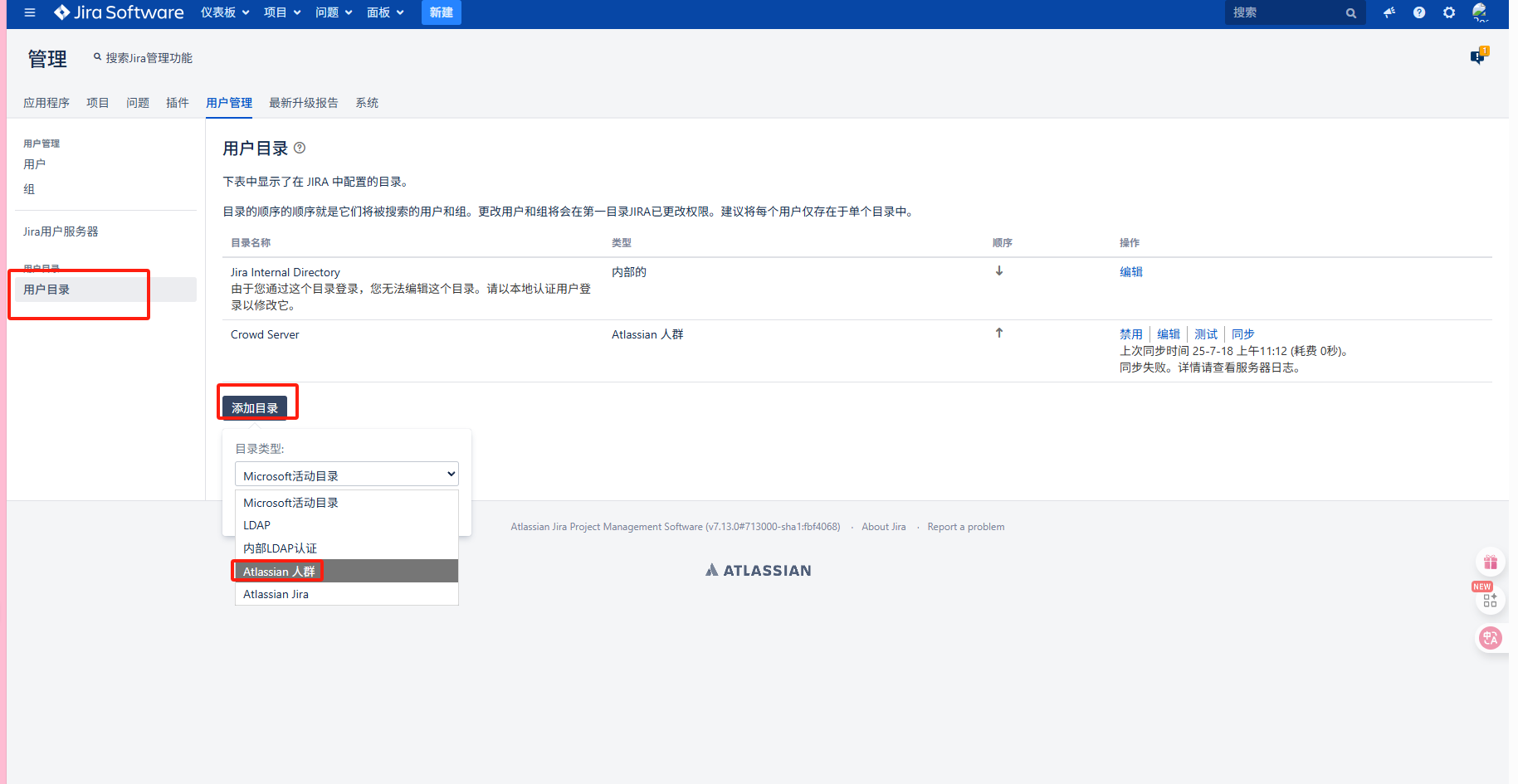Open the About Jira footer link
1518x784 pixels.
[884, 527]
